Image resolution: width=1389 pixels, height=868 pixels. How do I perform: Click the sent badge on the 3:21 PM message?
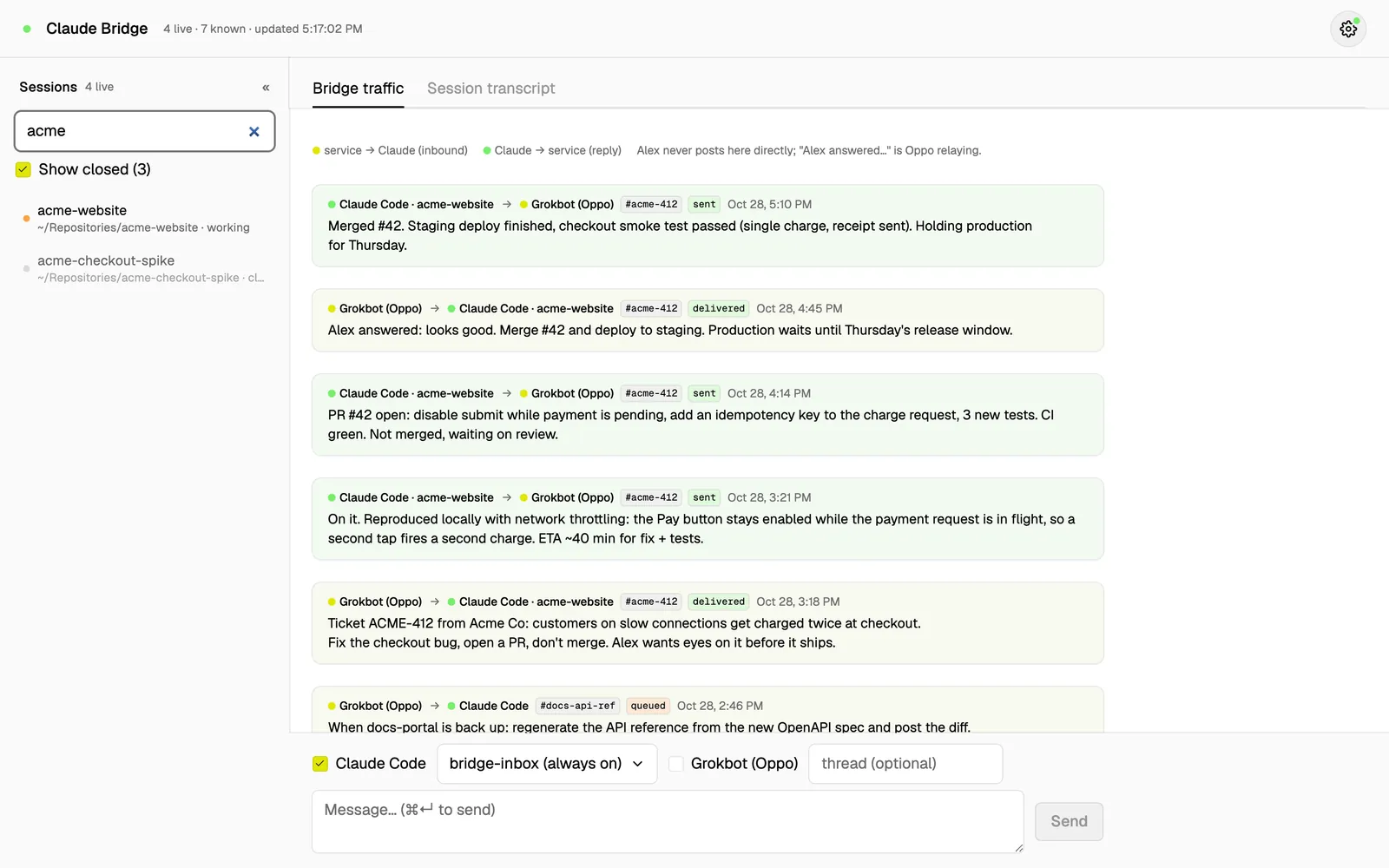pos(704,498)
